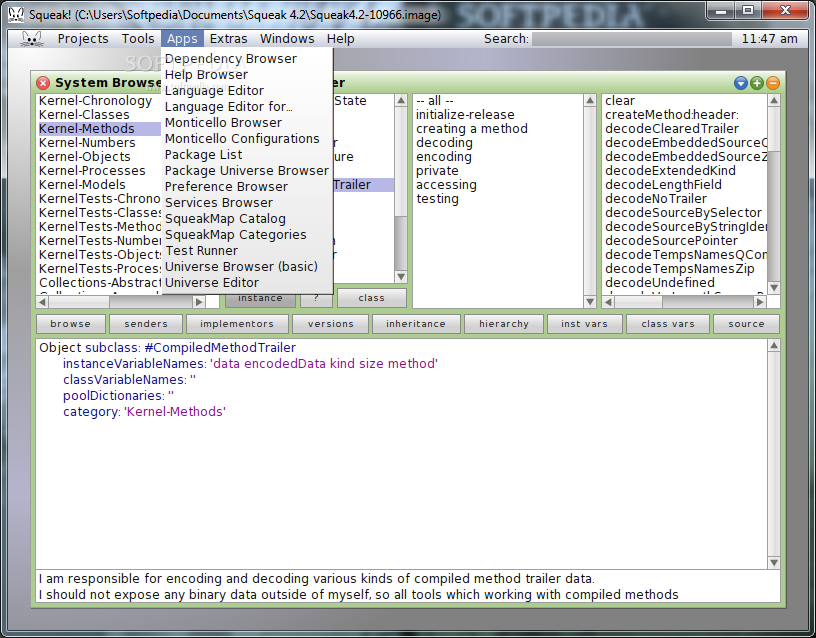Image resolution: width=816 pixels, height=638 pixels.
Task: Click the Squeak mouse logo menu icon
Action: click(x=31, y=39)
